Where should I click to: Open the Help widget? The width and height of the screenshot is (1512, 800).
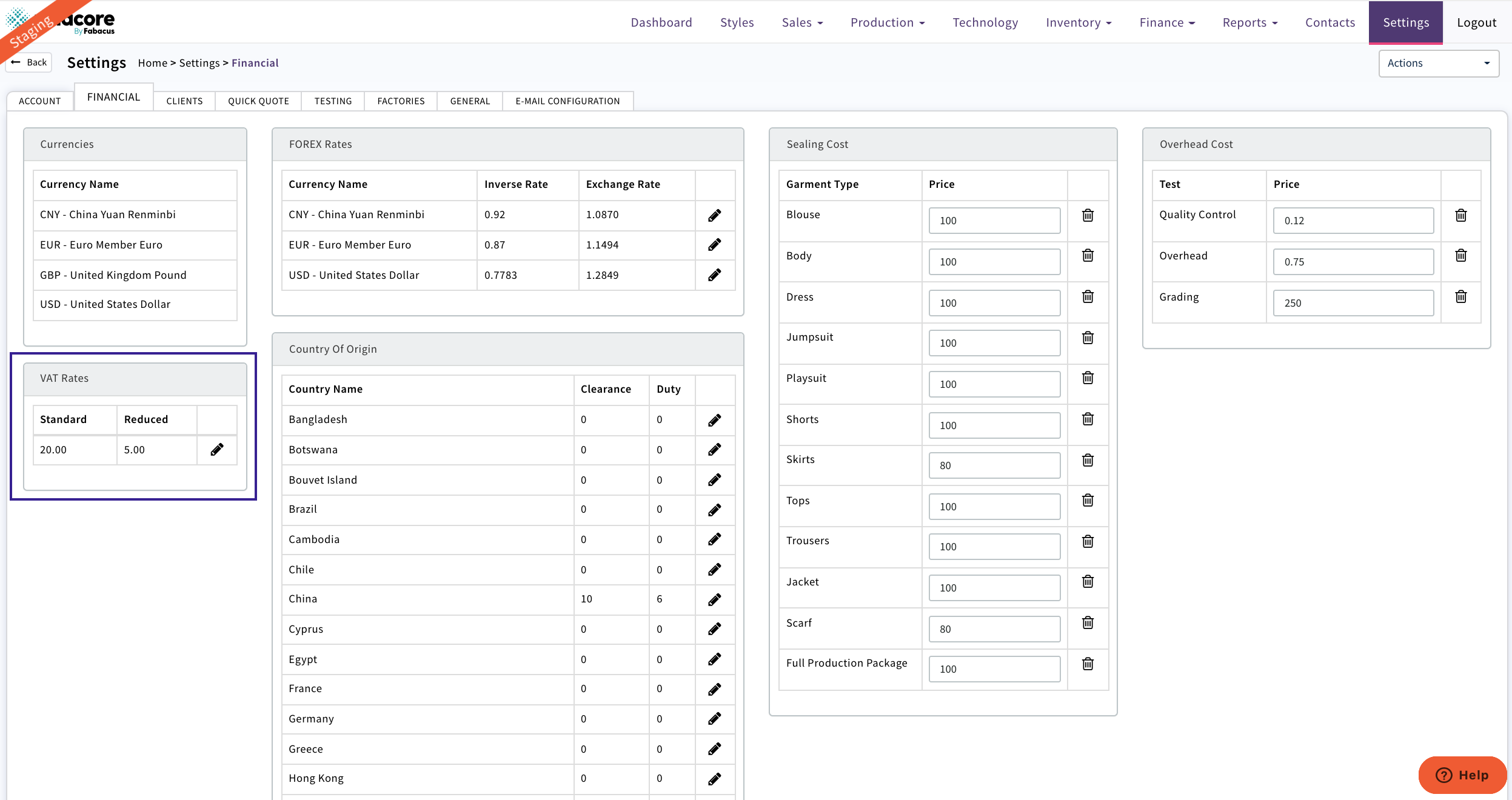tap(1462, 775)
